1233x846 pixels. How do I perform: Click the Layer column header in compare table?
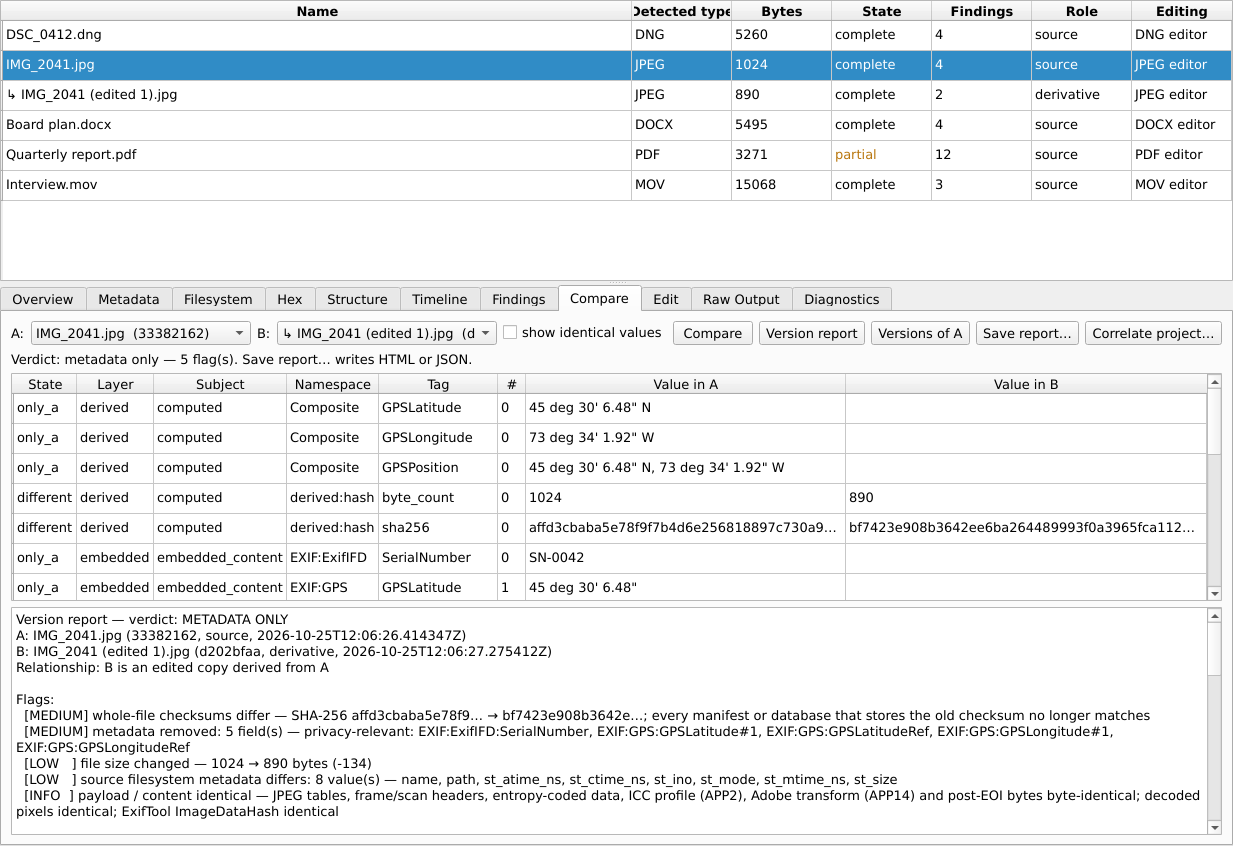[x=115, y=384]
